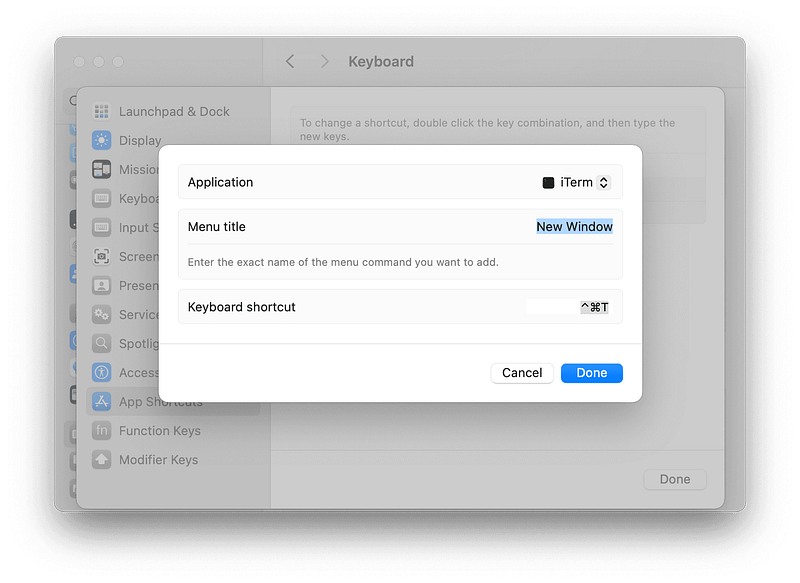Select the Function Keys fn icon
This screenshot has height=583, width=800.
point(102,430)
